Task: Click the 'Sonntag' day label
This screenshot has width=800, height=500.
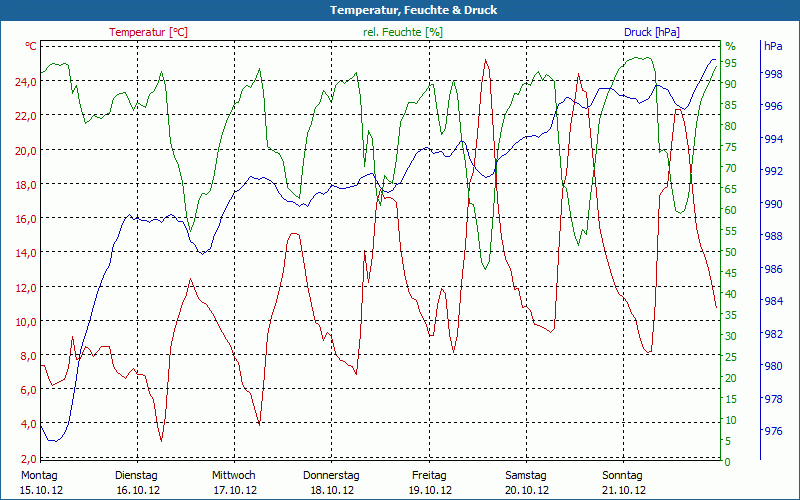Action: (x=622, y=476)
